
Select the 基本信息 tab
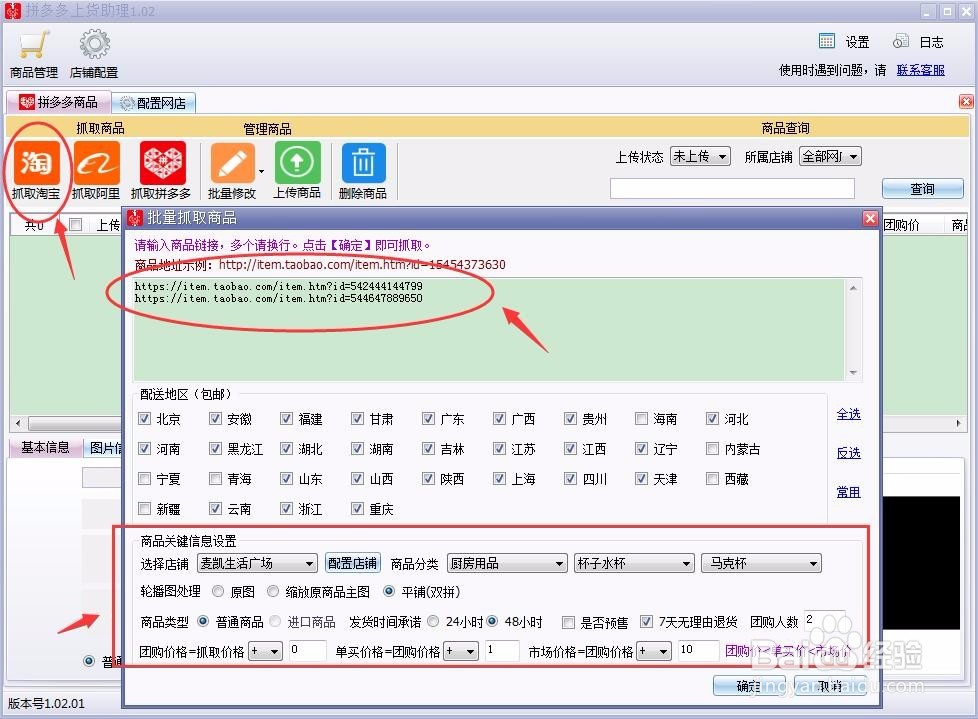45,447
